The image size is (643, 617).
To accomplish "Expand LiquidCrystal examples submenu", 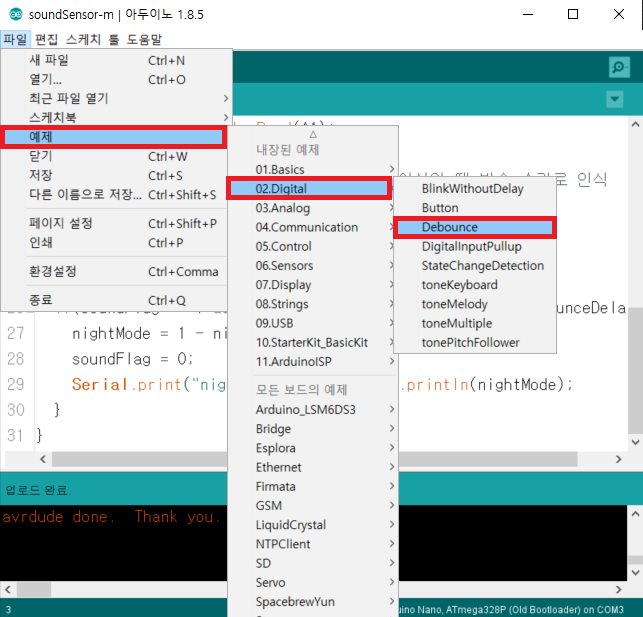I will (313, 525).
